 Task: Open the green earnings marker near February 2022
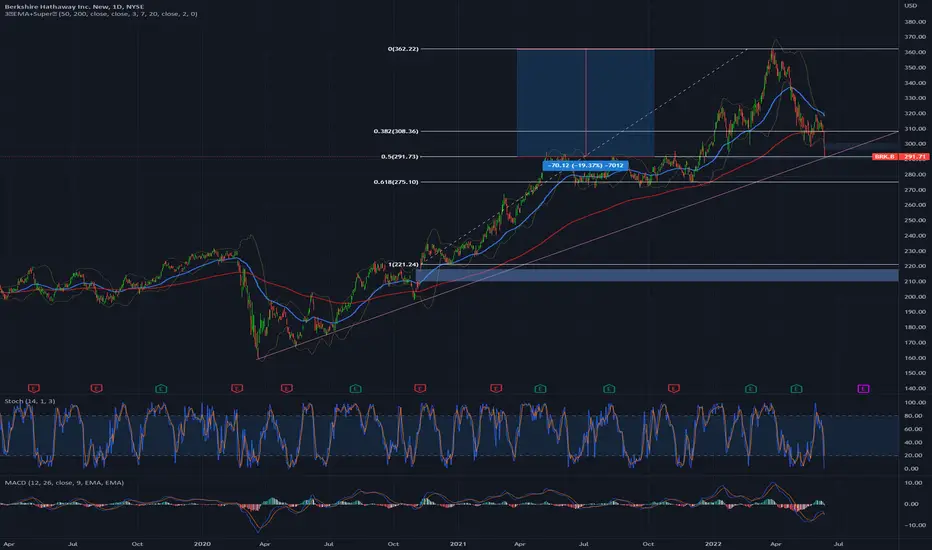pos(751,388)
